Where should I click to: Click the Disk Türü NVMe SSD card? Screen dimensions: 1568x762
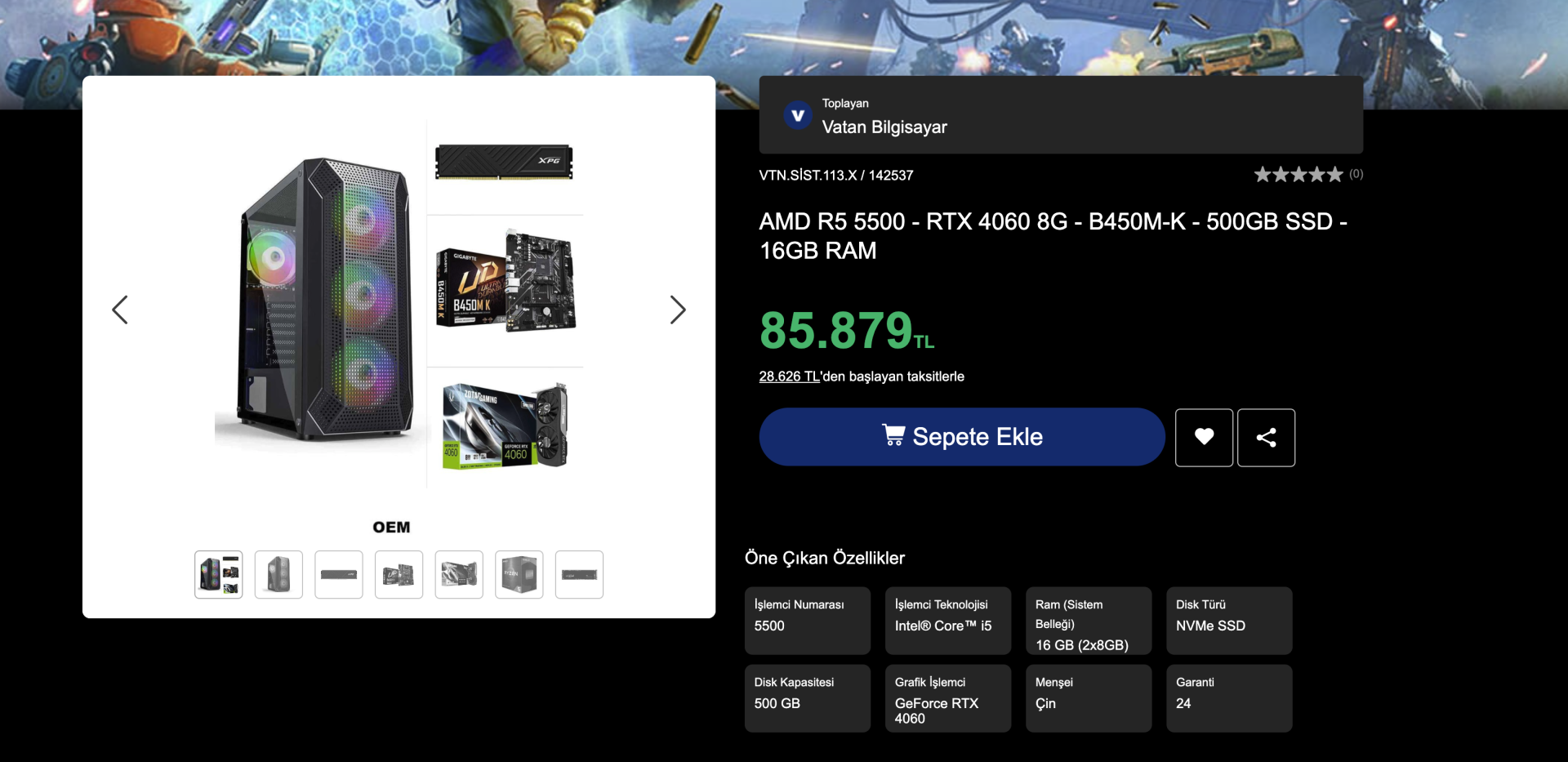pyautogui.click(x=1229, y=621)
